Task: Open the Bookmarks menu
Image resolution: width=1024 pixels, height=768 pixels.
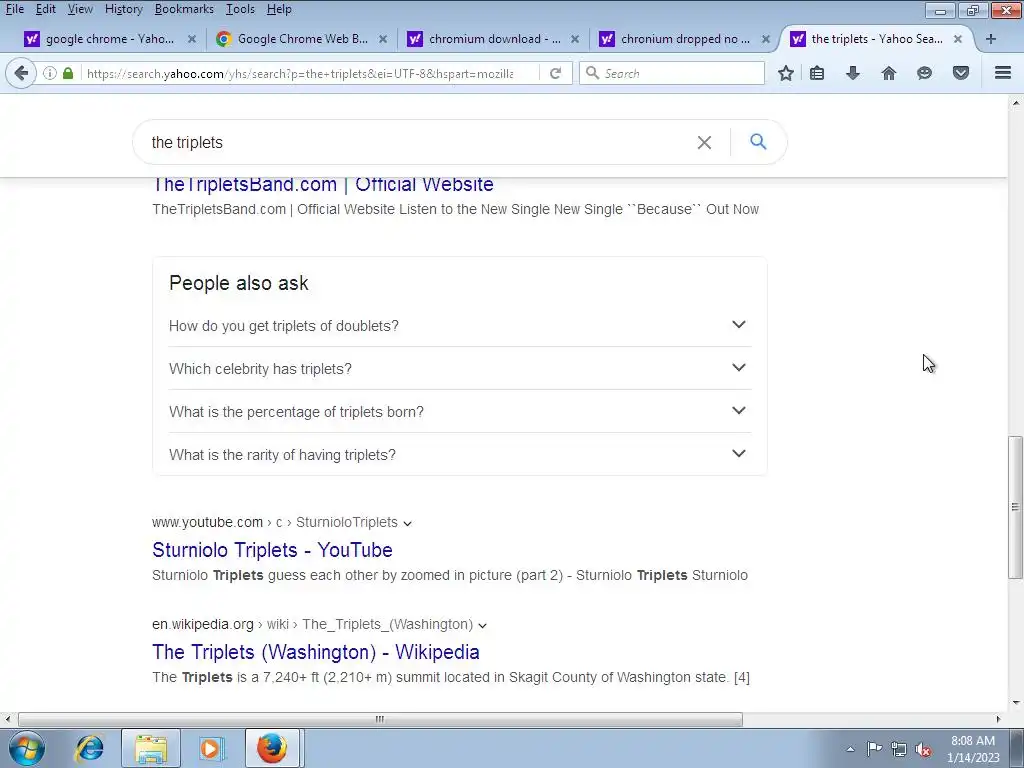Action: point(184,9)
